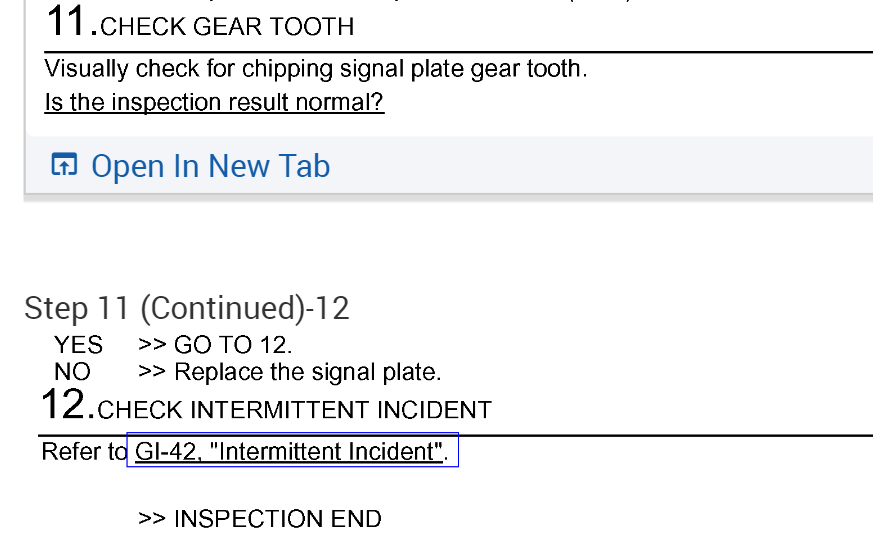The image size is (873, 538).
Task: Open the "Open In New Tab" link text
Action: [210, 166]
